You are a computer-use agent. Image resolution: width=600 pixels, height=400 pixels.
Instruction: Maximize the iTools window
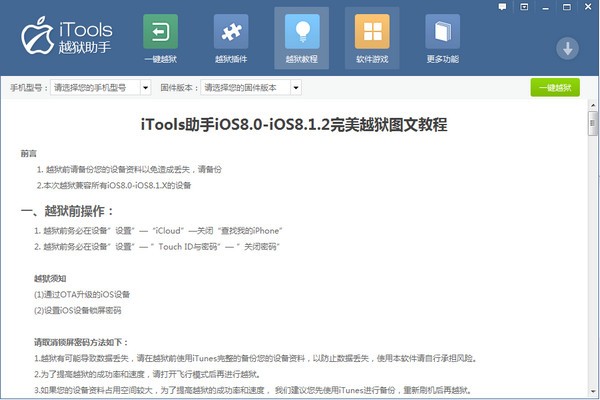567,7
